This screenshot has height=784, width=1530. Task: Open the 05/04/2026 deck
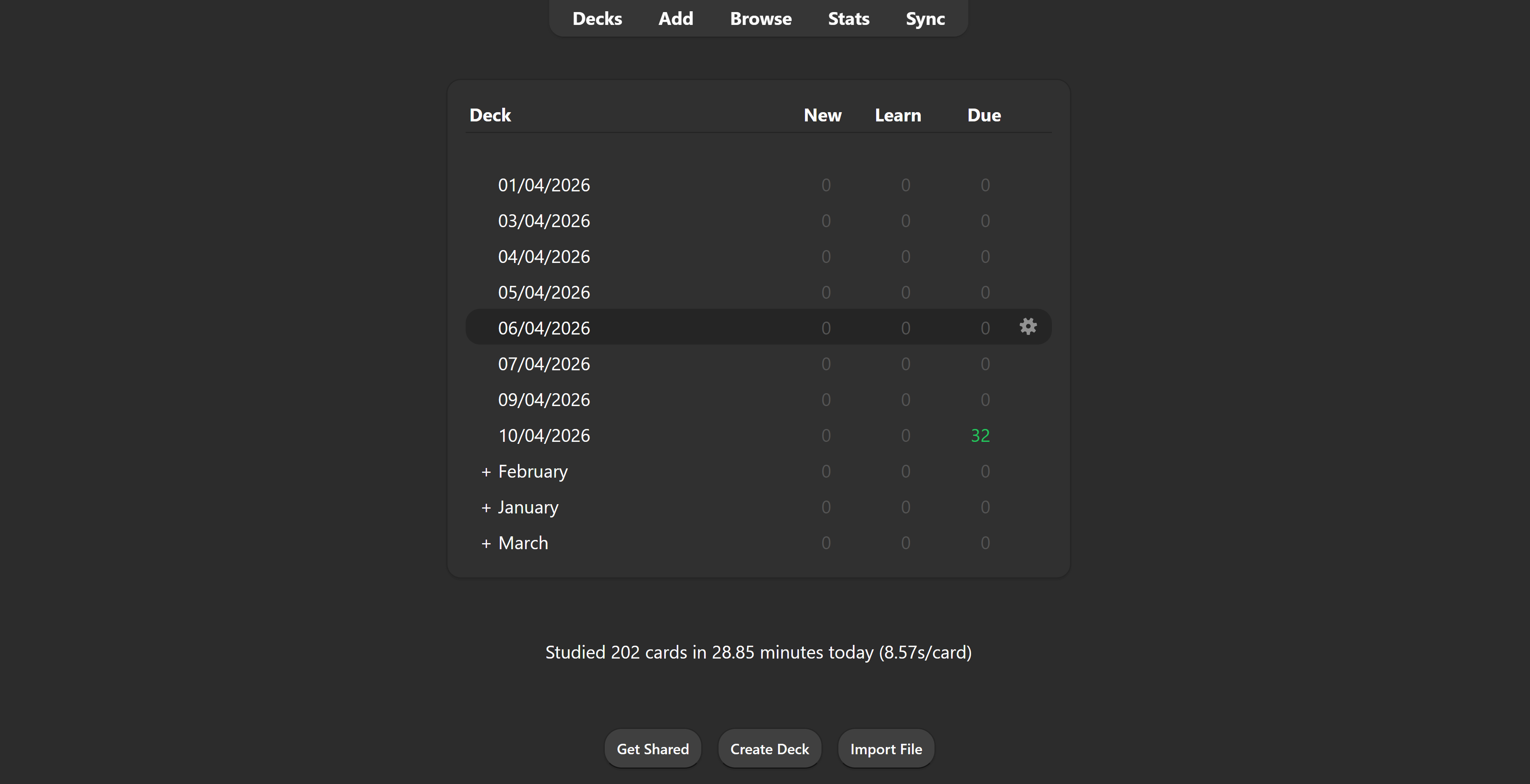544,293
